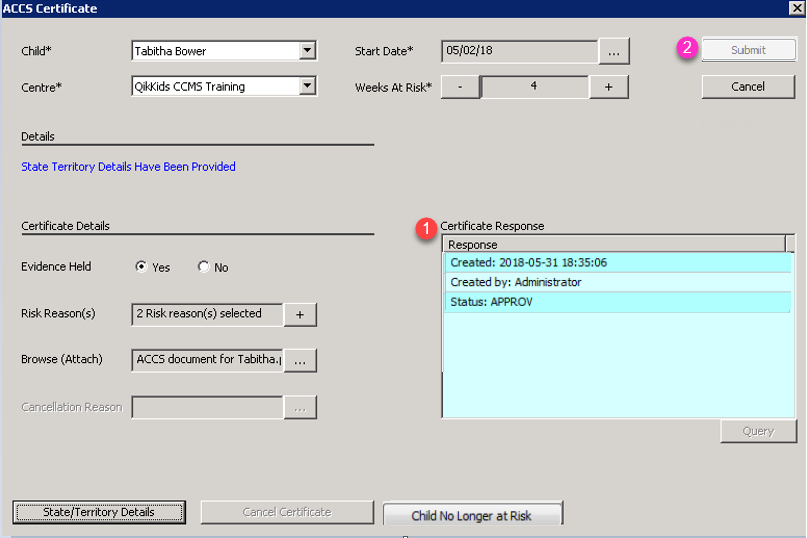Select the Created by: Administrator row
807x538 pixels.
[x=614, y=282]
